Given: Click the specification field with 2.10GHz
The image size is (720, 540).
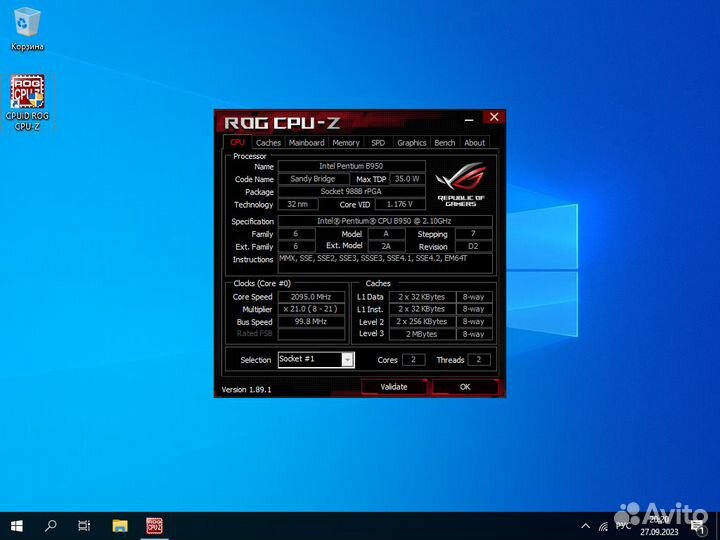Looking at the screenshot, I should click(385, 221).
